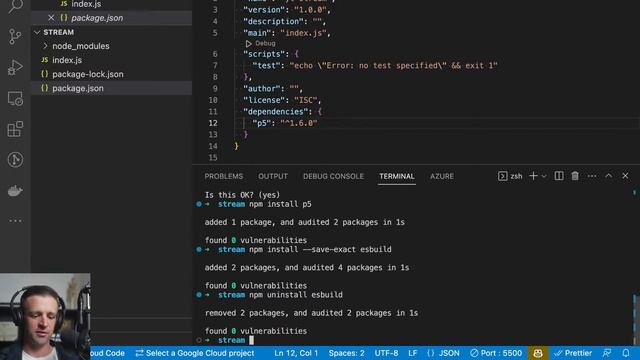Image resolution: width=640 pixels, height=360 pixels.
Task: Open the Docker view
Action: [15, 191]
